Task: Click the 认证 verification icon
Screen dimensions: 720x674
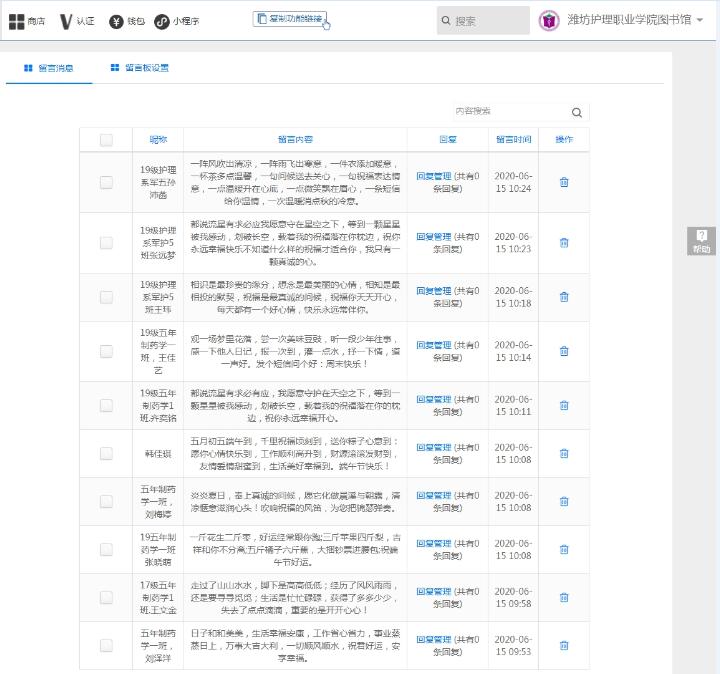Action: (x=77, y=21)
